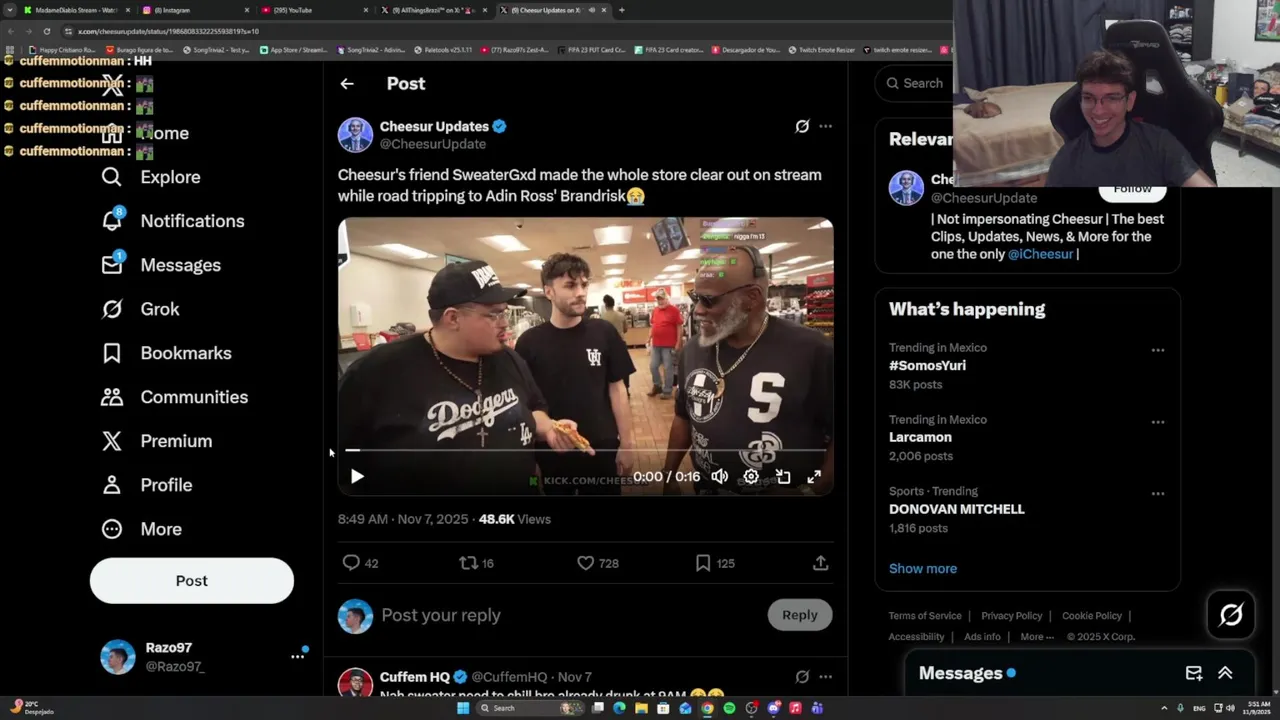Open three-dot menu on Cheesur post
This screenshot has width=1280, height=720.
click(x=825, y=126)
